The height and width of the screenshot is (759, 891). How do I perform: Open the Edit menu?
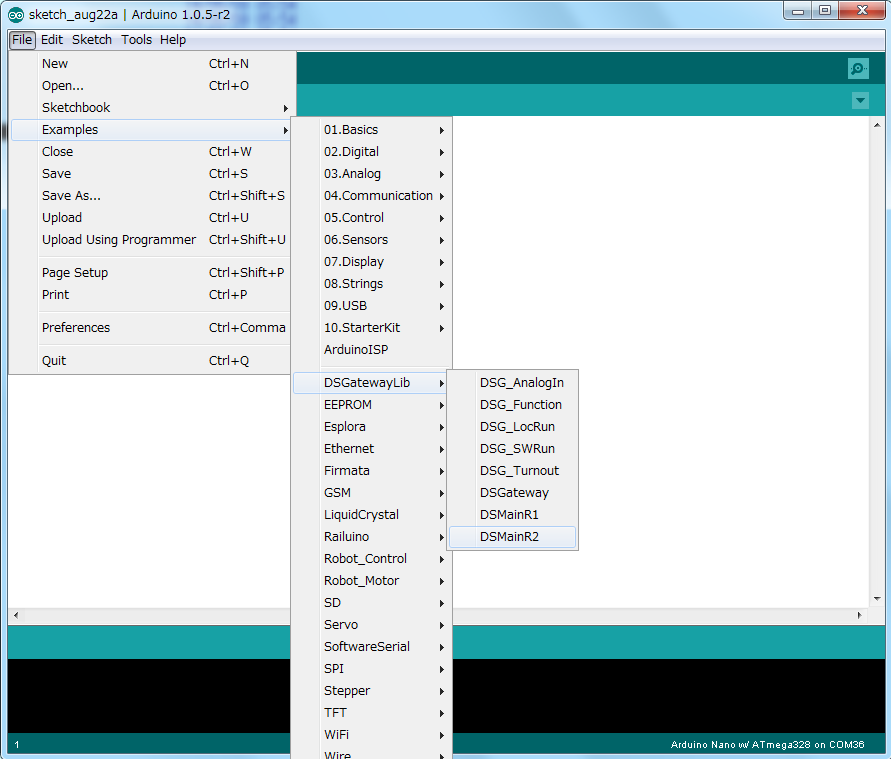[52, 40]
